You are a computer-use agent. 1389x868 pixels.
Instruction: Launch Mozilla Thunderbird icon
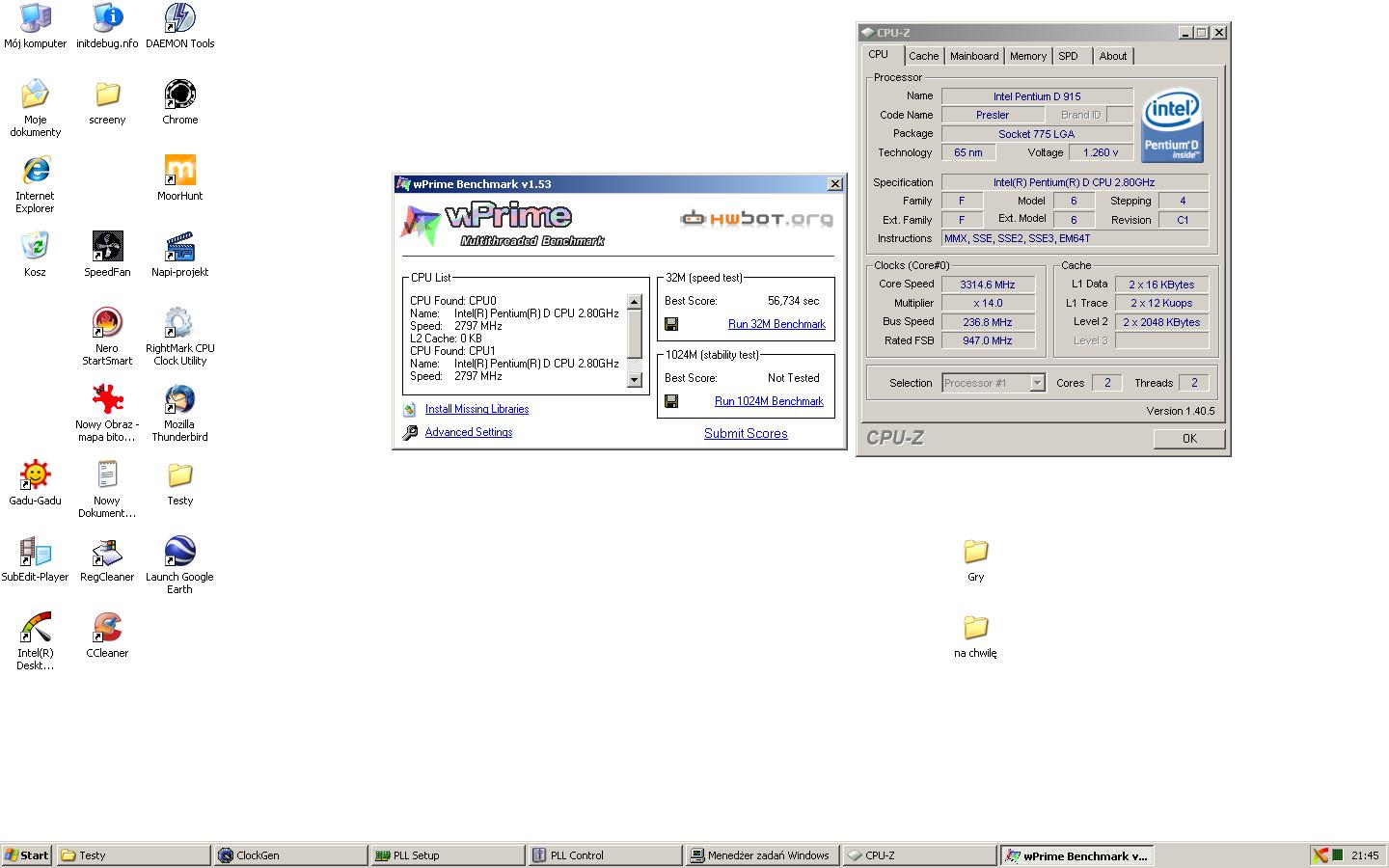point(179,398)
